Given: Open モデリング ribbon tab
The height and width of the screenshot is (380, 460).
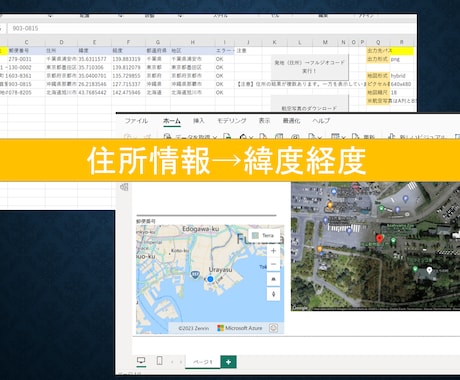Looking at the screenshot, I should tap(232, 121).
